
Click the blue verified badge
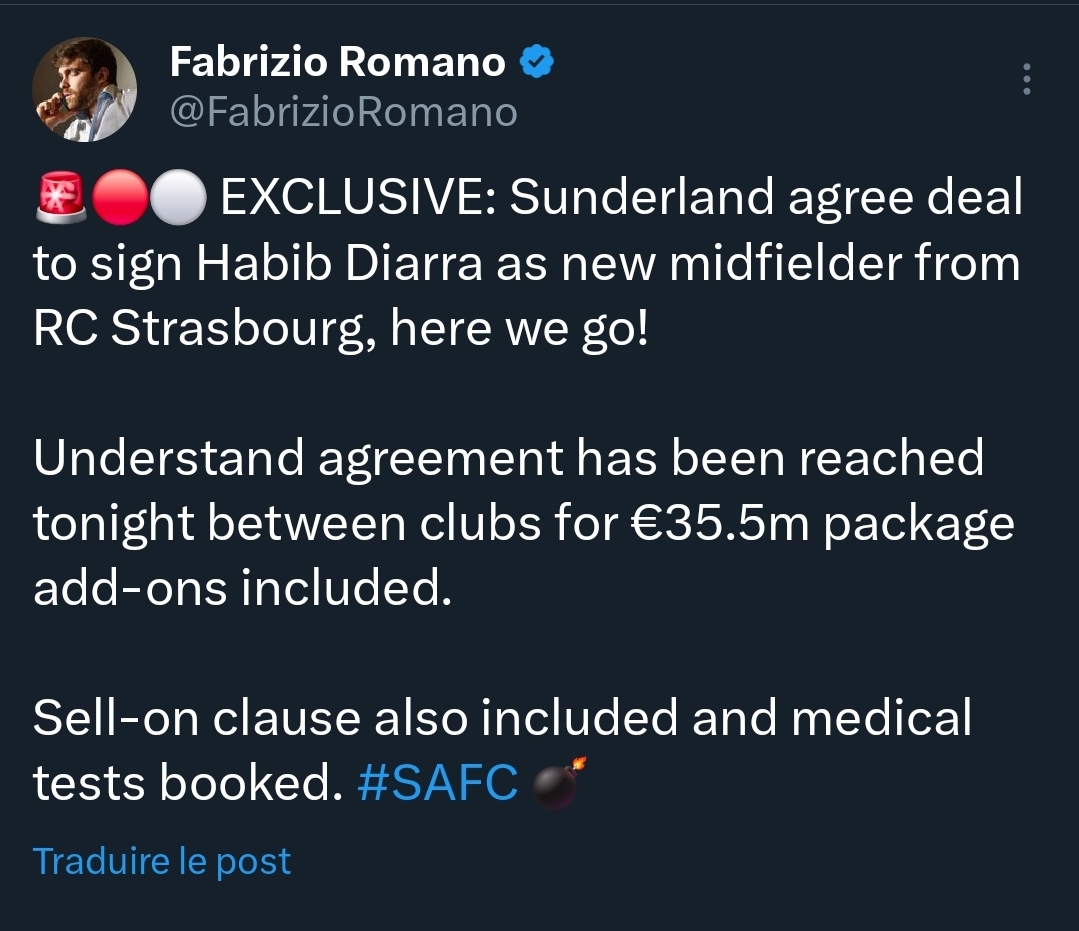tap(537, 64)
